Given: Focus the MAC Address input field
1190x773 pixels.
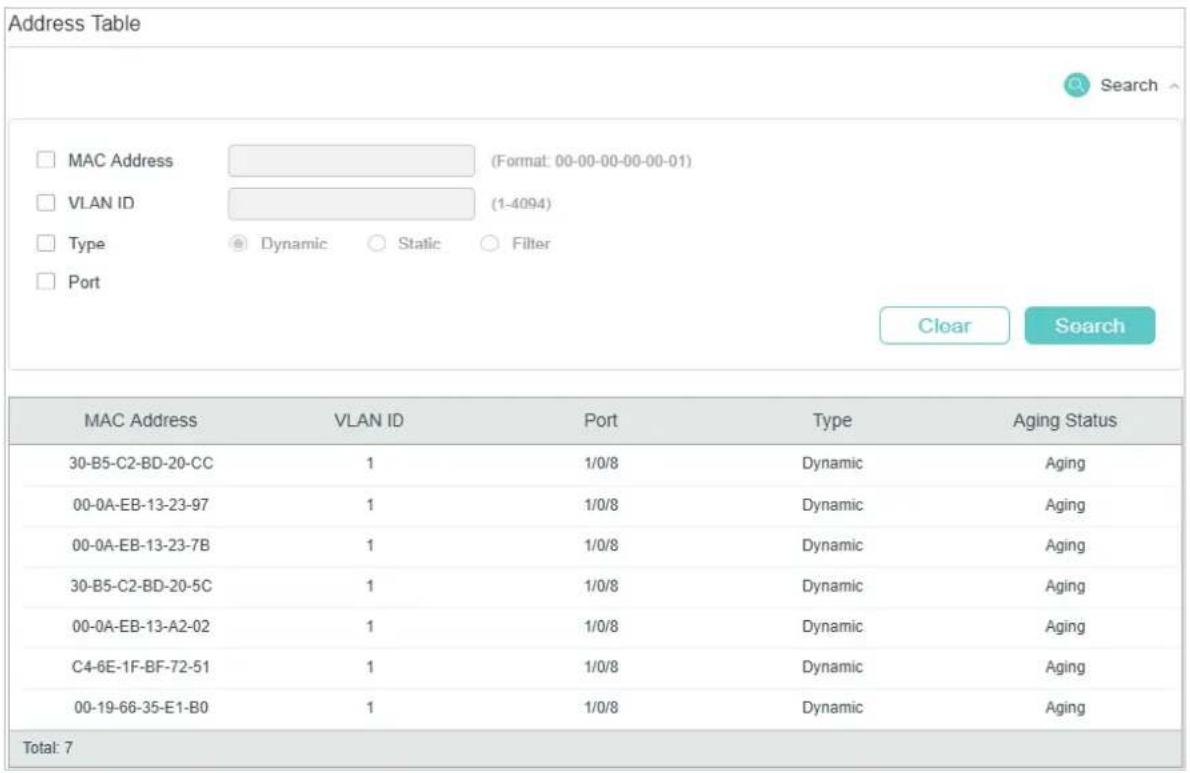Looking at the screenshot, I should point(351,161).
